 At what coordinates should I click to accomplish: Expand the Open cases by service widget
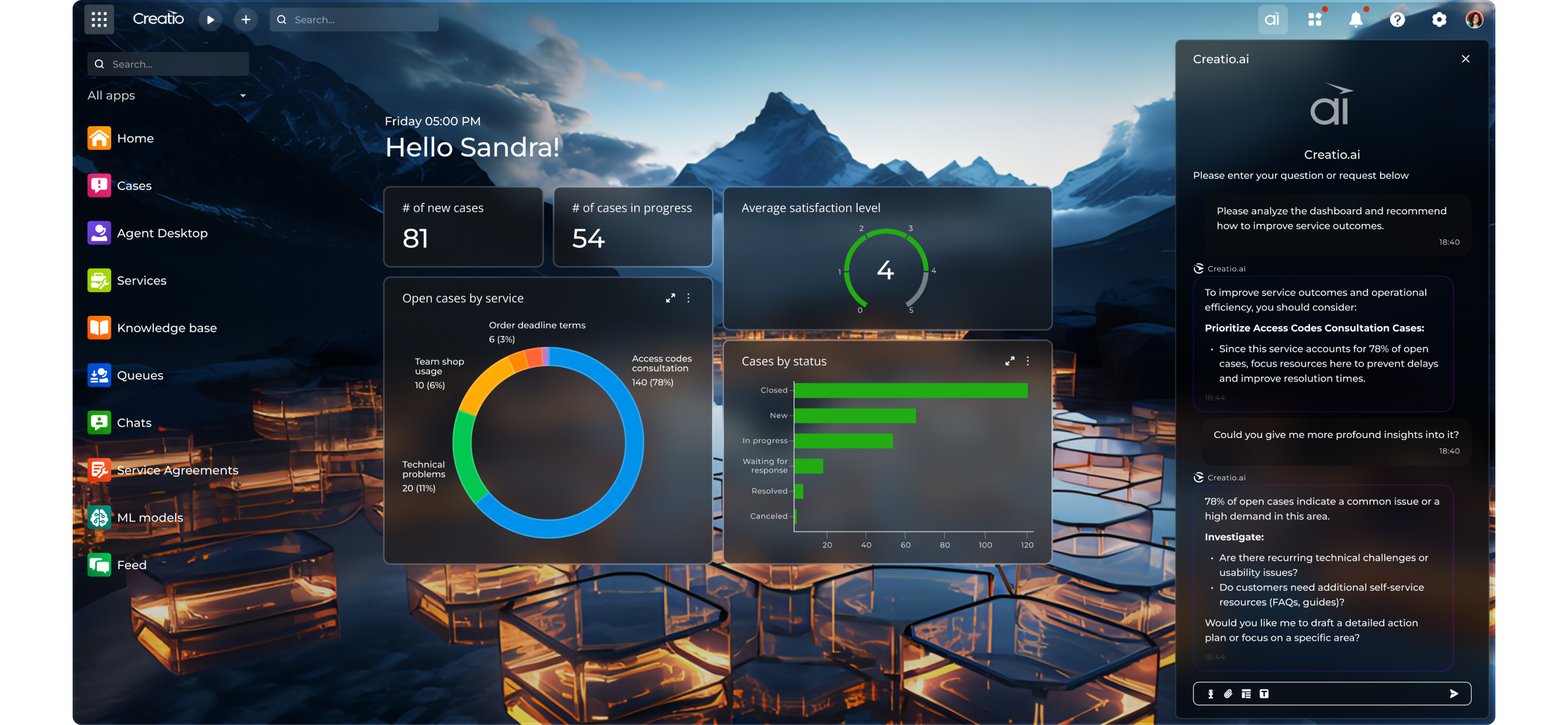[x=670, y=299]
